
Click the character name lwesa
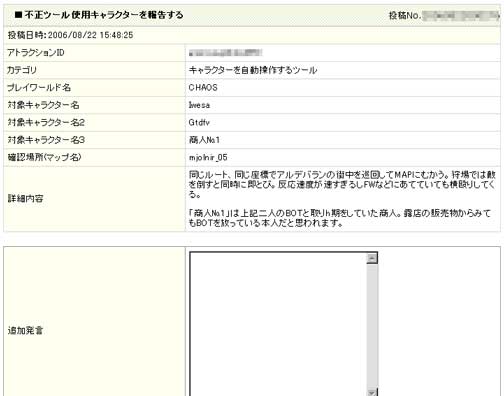click(199, 105)
